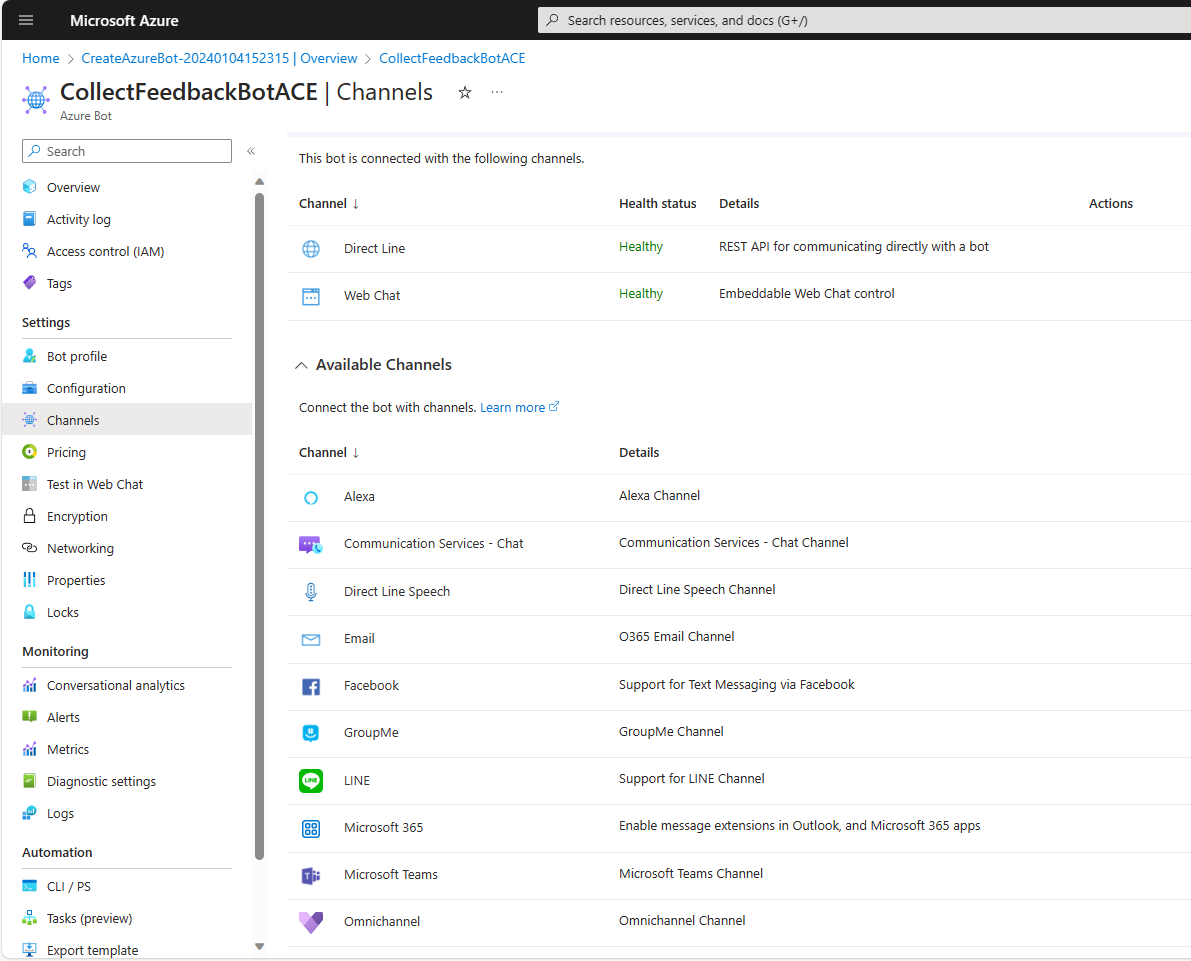
Task: Open the more options ellipsis beside title
Action: tap(497, 92)
